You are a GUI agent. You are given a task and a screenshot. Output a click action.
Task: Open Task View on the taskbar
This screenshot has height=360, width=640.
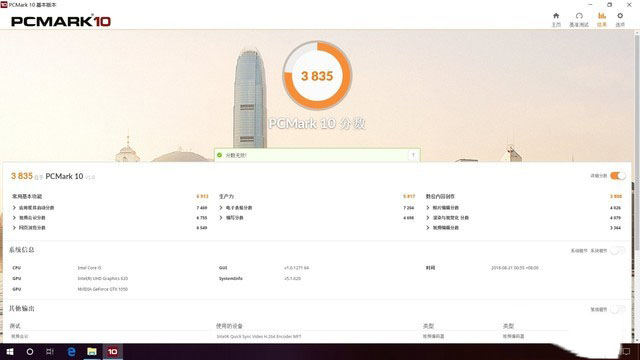[x=50, y=351]
